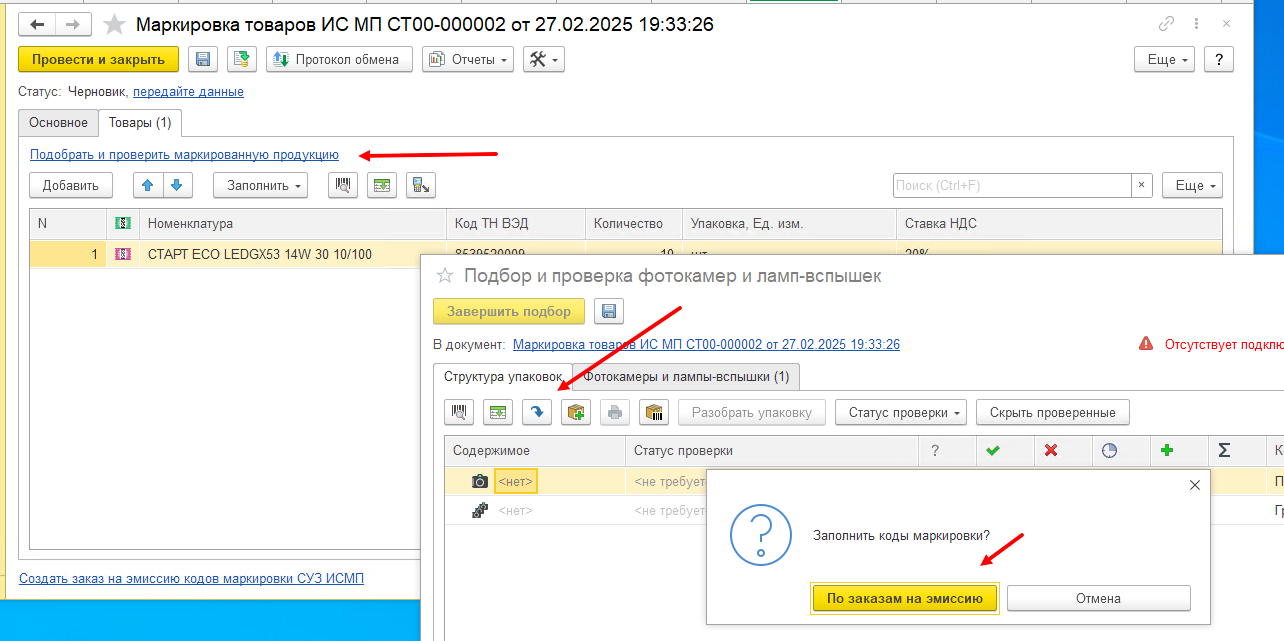Viewport: 1284px width, 641px height.
Task: Click the post document icon in top toolbar
Action: point(241,60)
